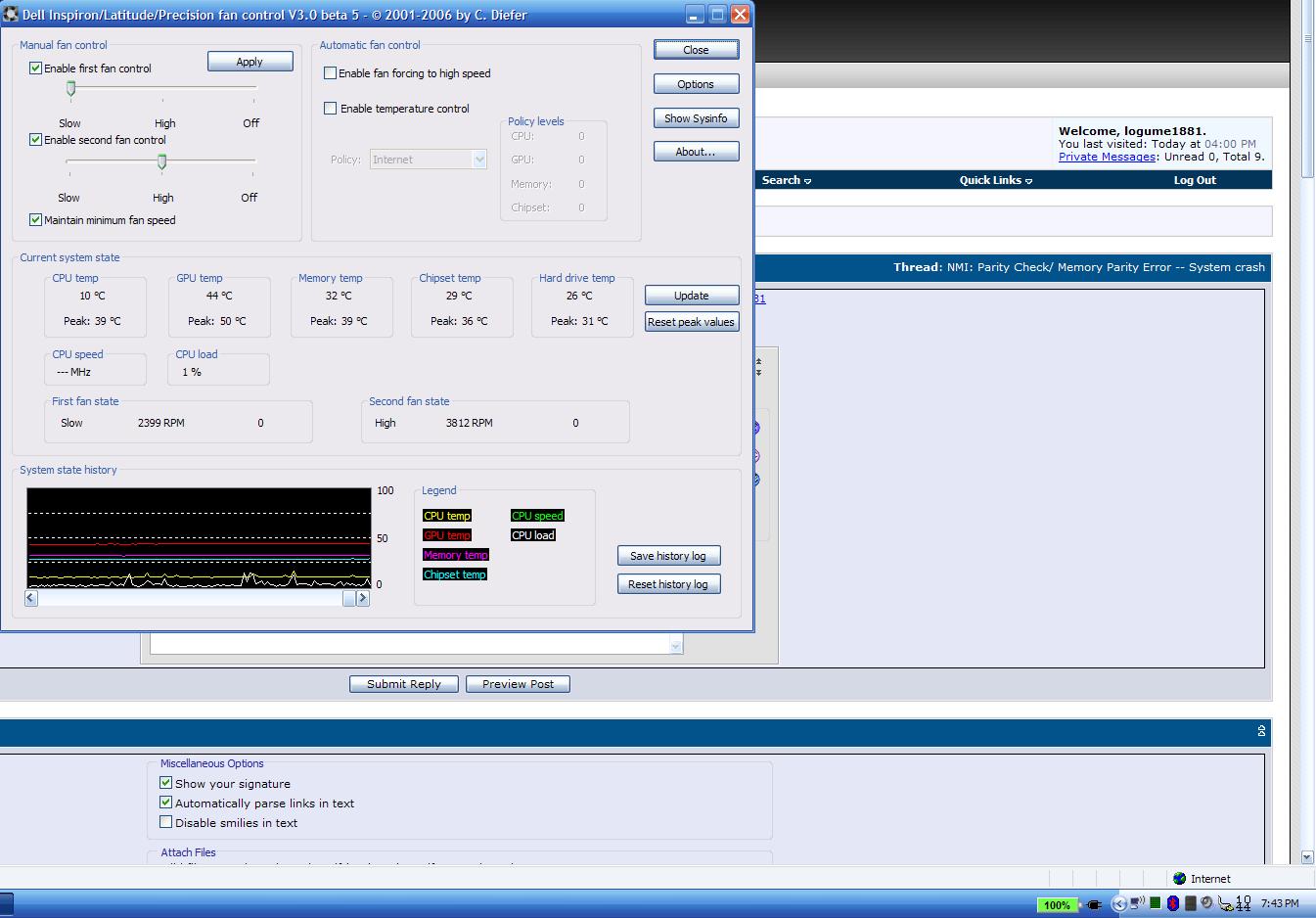
Task: Click the browser page scroll down arrow
Action: tap(1308, 856)
